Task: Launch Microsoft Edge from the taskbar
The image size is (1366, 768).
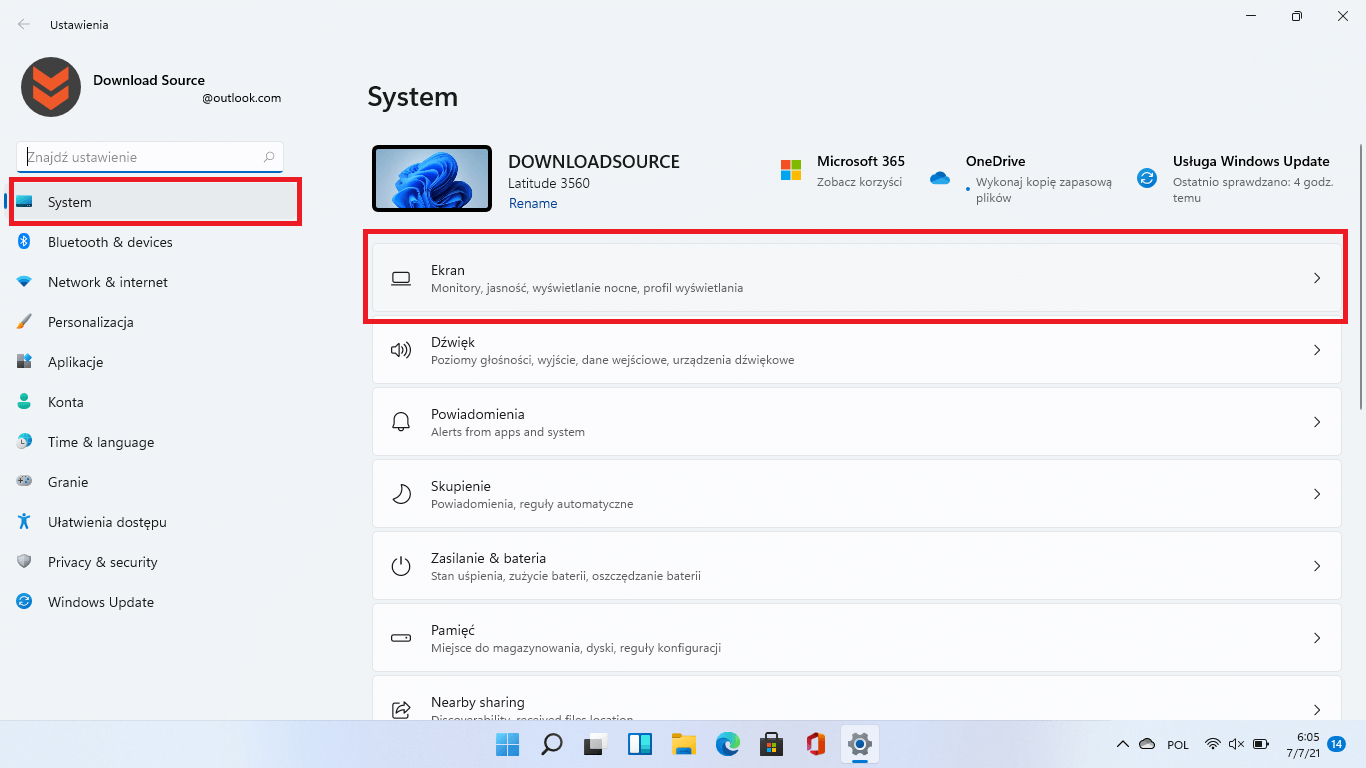Action: (x=728, y=744)
